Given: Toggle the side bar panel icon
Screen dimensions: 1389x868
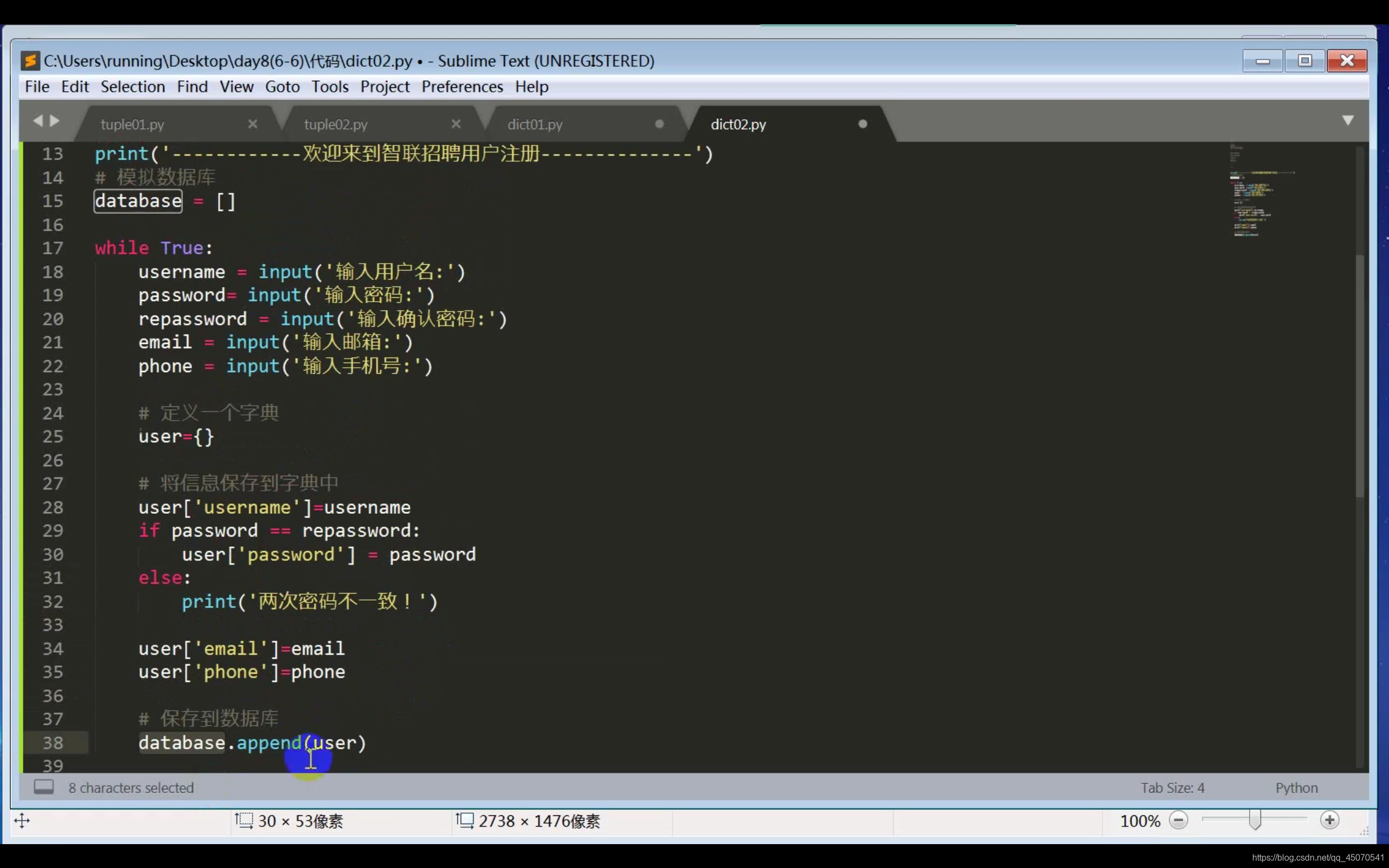Looking at the screenshot, I should [43, 787].
